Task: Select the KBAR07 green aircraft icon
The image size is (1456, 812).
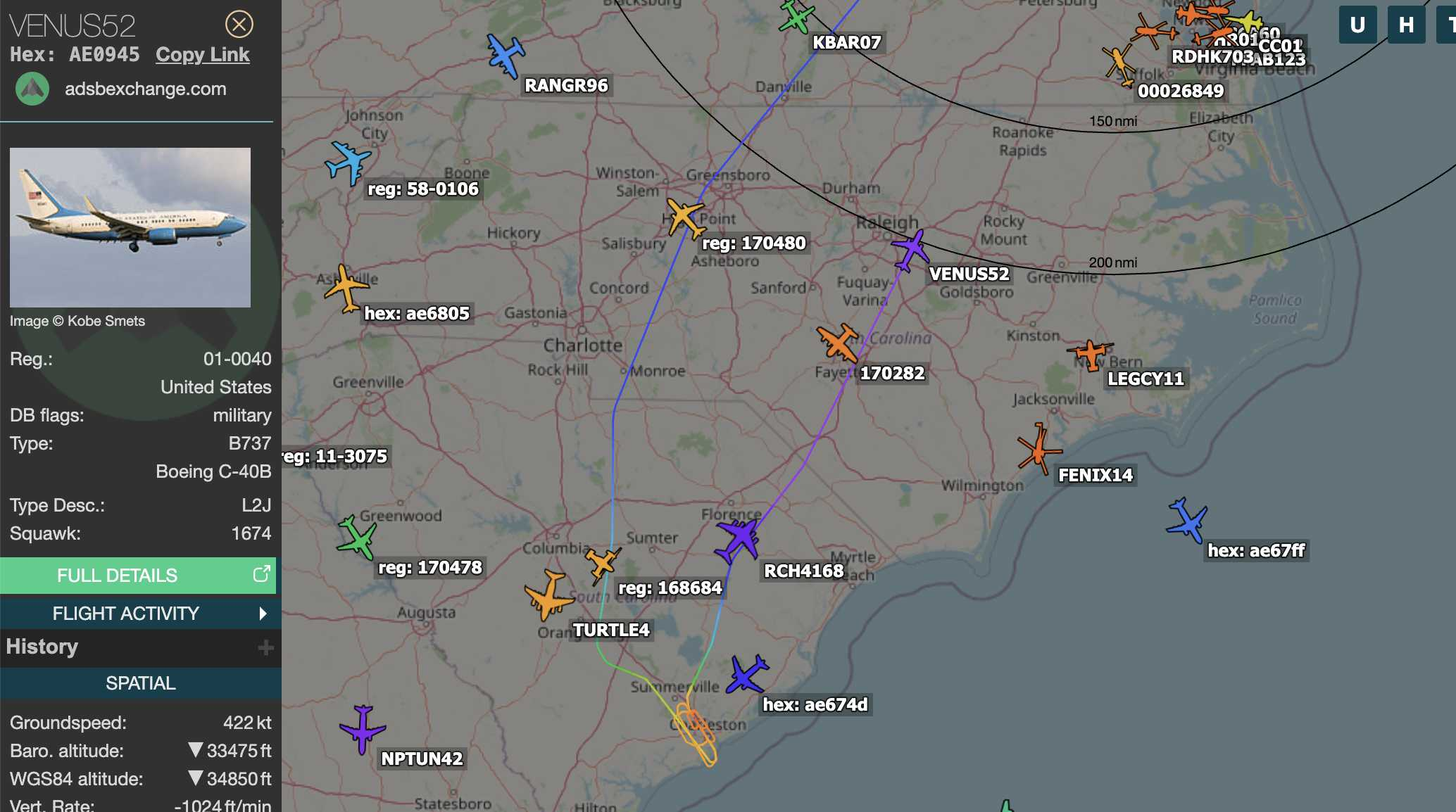Action: tap(796, 16)
